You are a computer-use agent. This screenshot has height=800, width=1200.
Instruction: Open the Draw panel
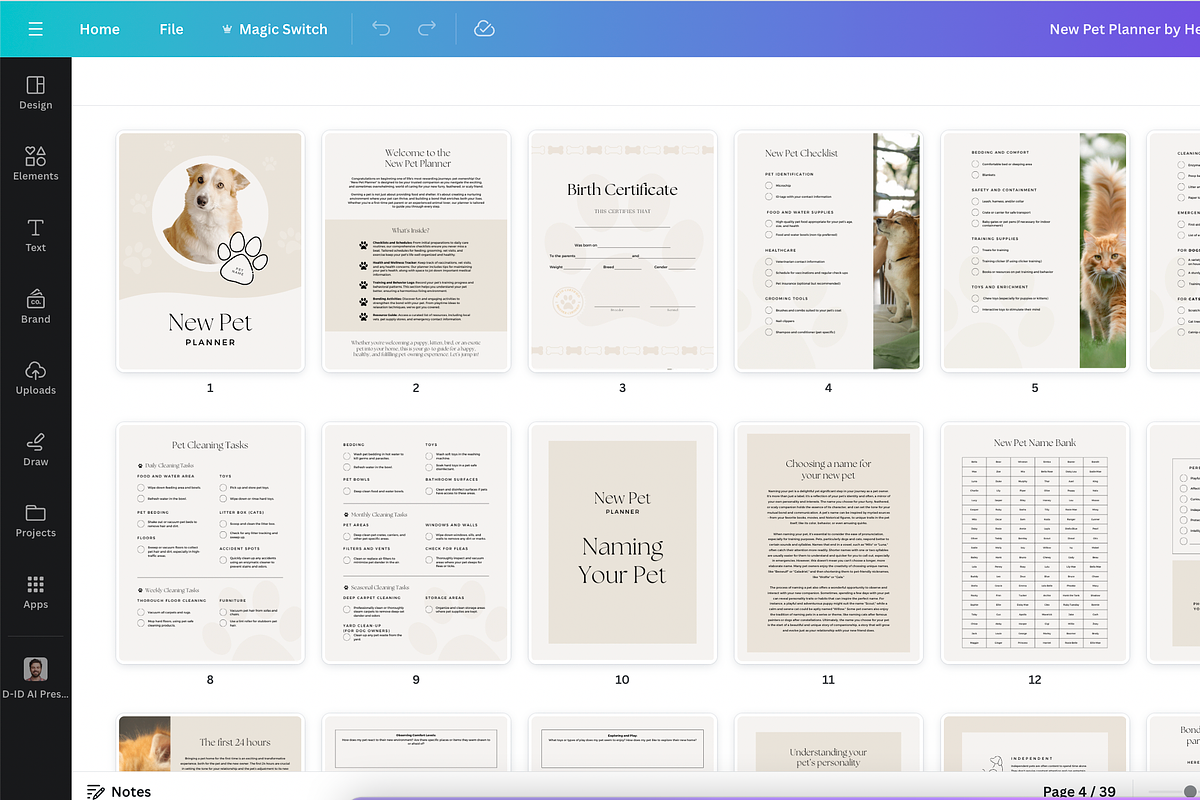point(36,449)
